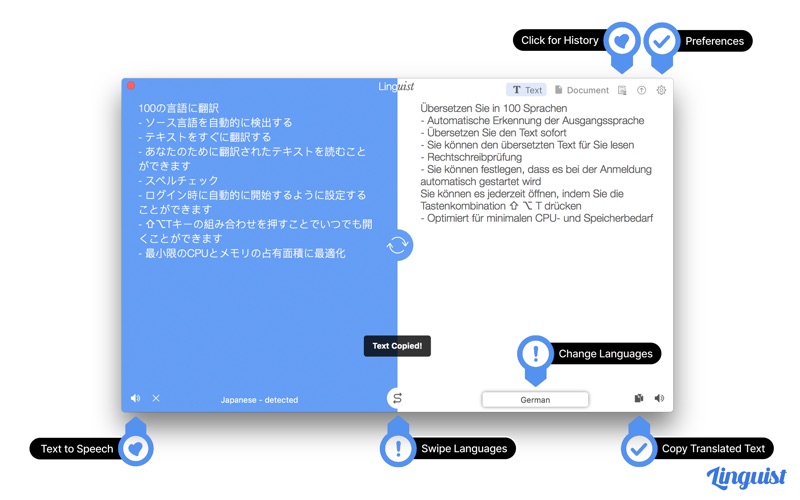Click "- Automatische Erkennung der Ausgangssprache" line
Image resolution: width=800 pixels, height=500 pixels.
(532, 120)
